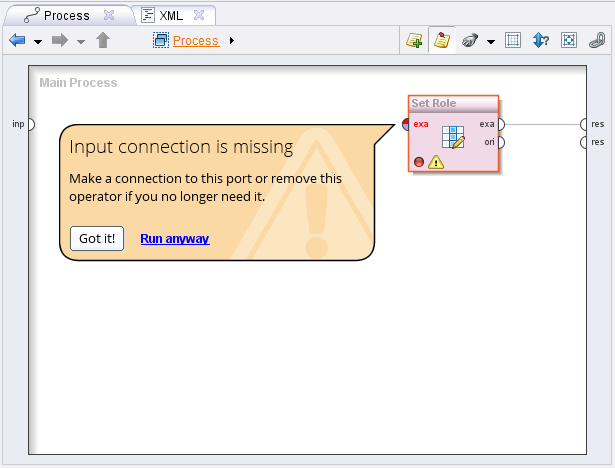Click the Process breadcrumb link
The width and height of the screenshot is (615, 468).
click(195, 41)
